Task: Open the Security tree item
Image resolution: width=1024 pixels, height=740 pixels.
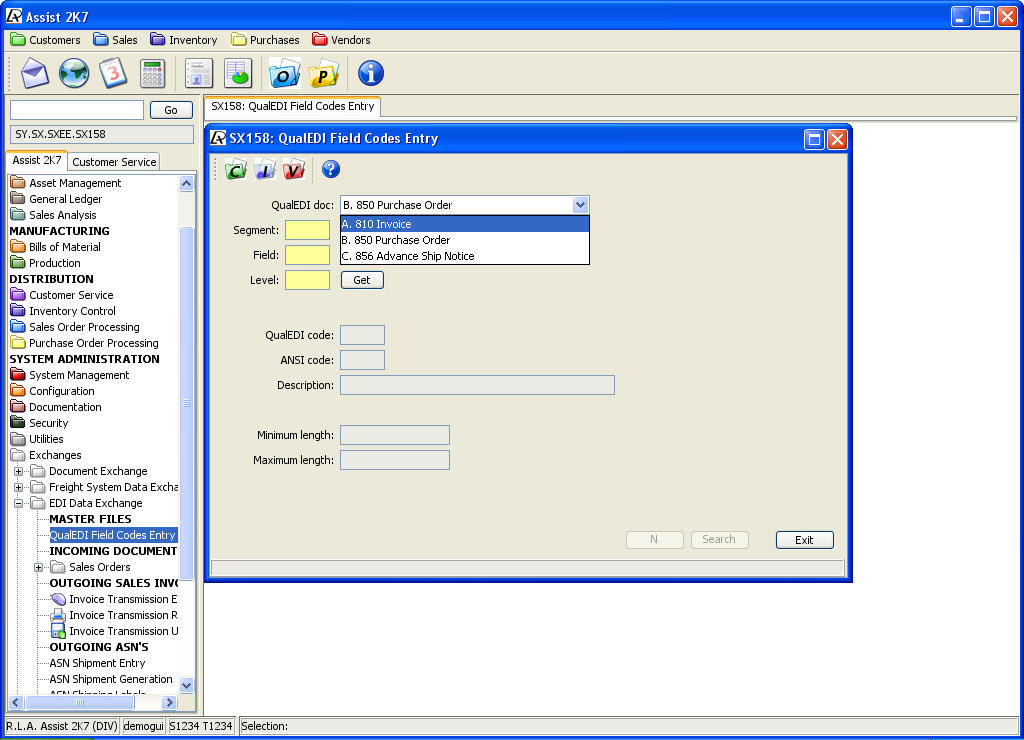Action: 49,423
